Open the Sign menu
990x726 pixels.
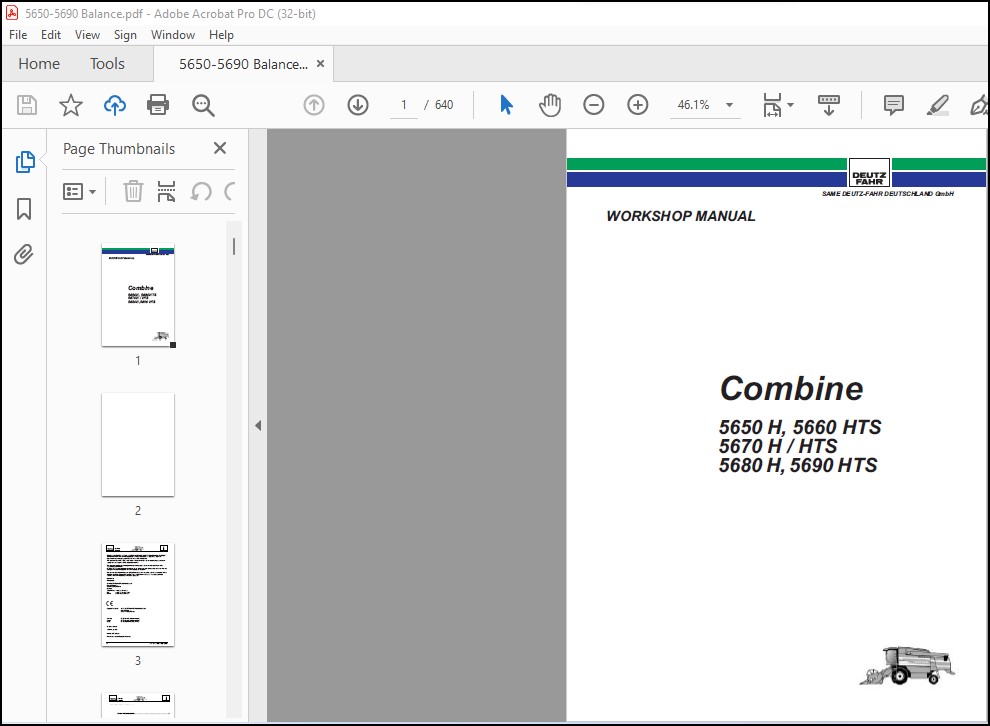(x=125, y=35)
